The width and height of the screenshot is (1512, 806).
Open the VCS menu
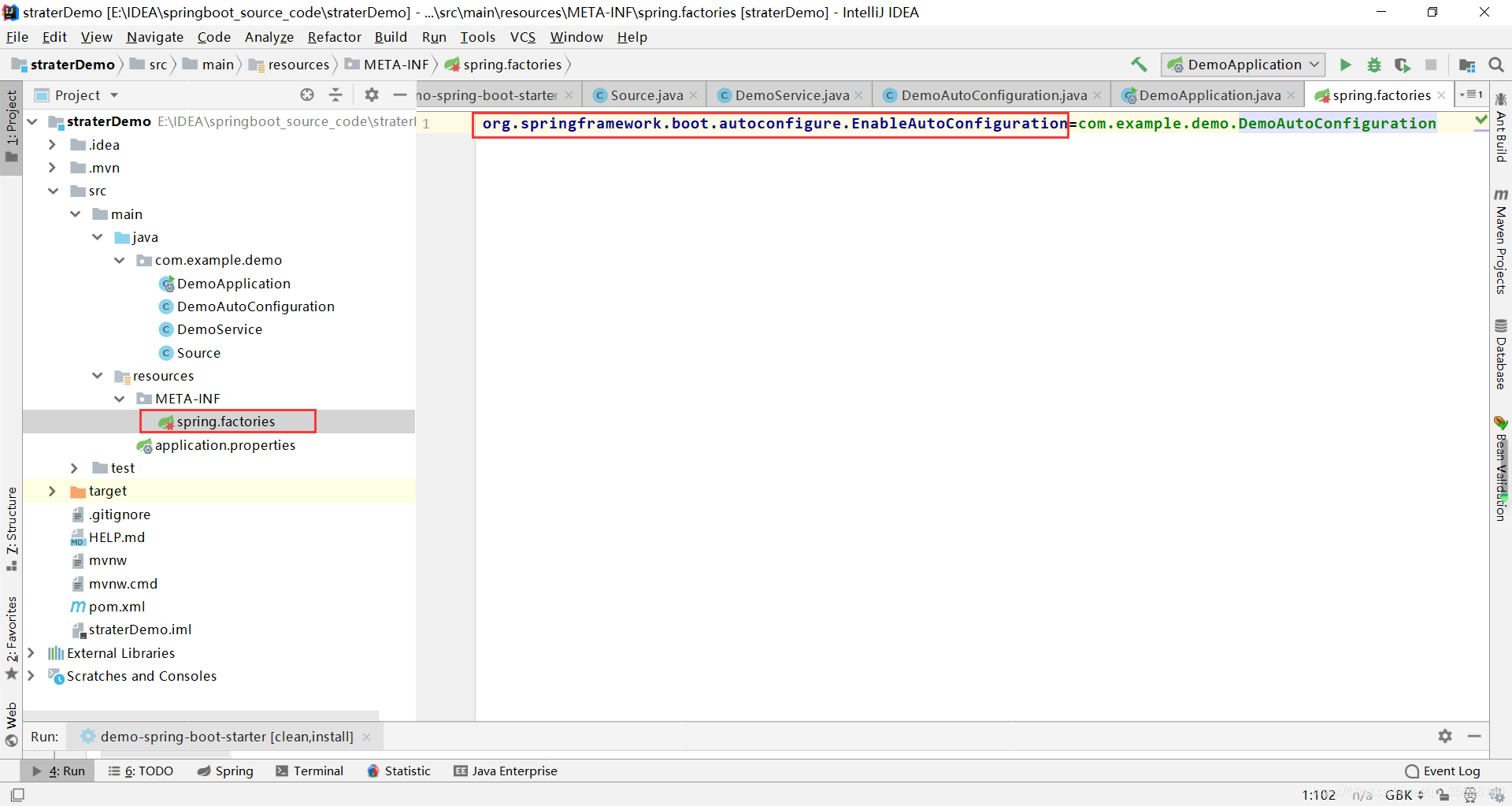pos(522,37)
